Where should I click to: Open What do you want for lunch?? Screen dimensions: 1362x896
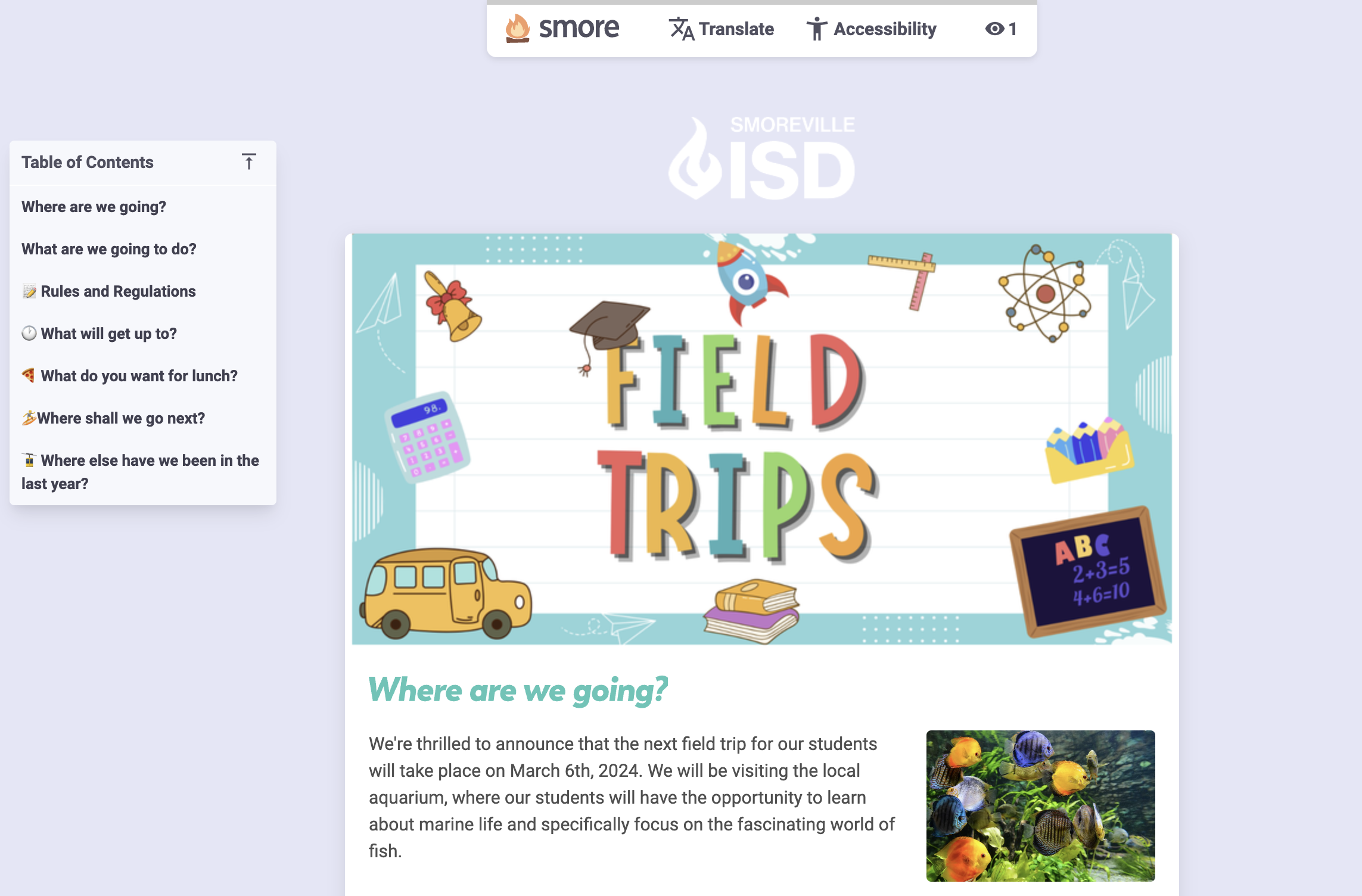(139, 376)
